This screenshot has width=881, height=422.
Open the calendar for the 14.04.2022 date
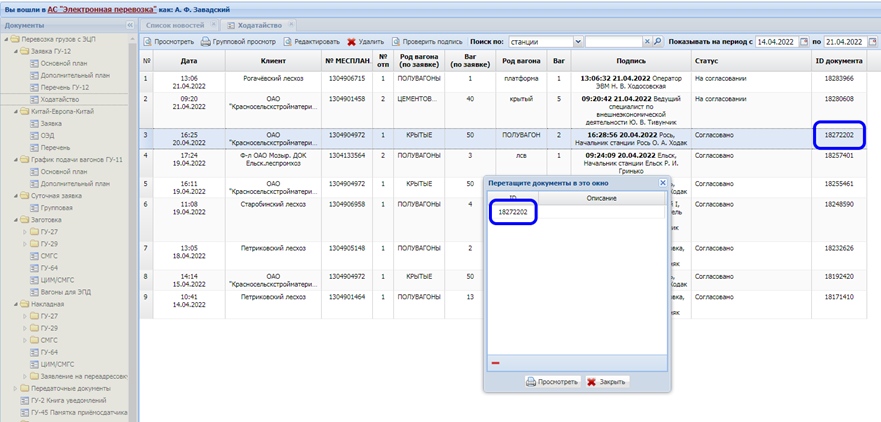click(803, 42)
